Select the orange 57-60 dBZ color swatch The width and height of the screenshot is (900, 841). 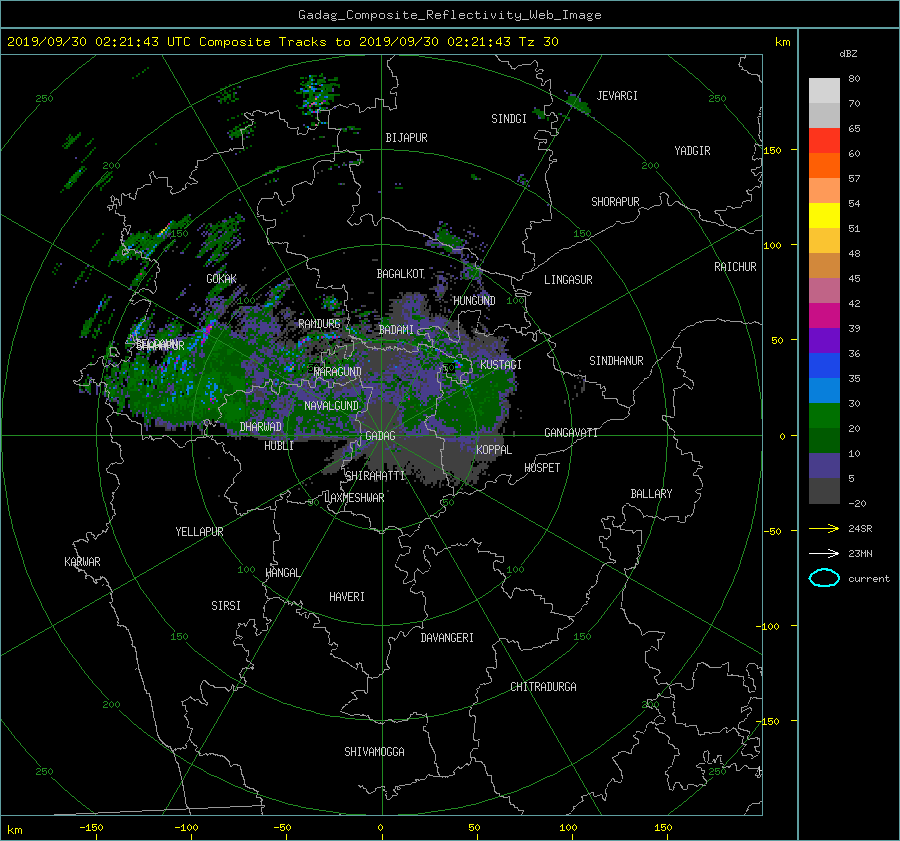coord(824,166)
